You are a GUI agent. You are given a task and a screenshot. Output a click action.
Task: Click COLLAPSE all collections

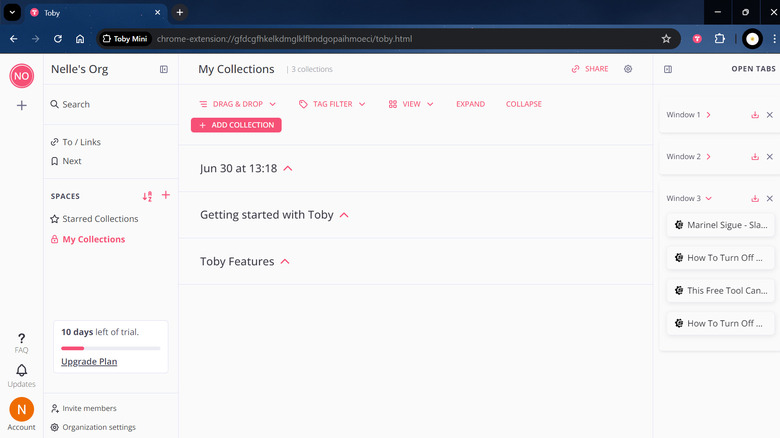(x=524, y=104)
